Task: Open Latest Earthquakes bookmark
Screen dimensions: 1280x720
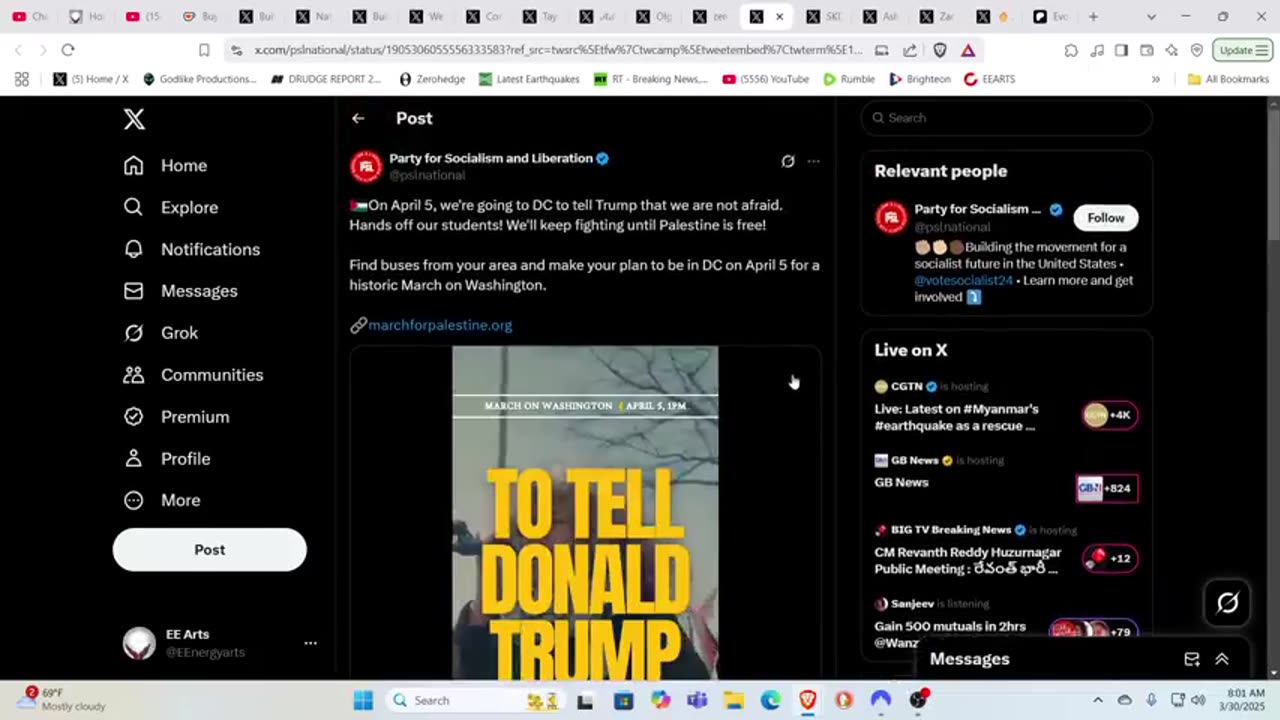Action: [529, 79]
